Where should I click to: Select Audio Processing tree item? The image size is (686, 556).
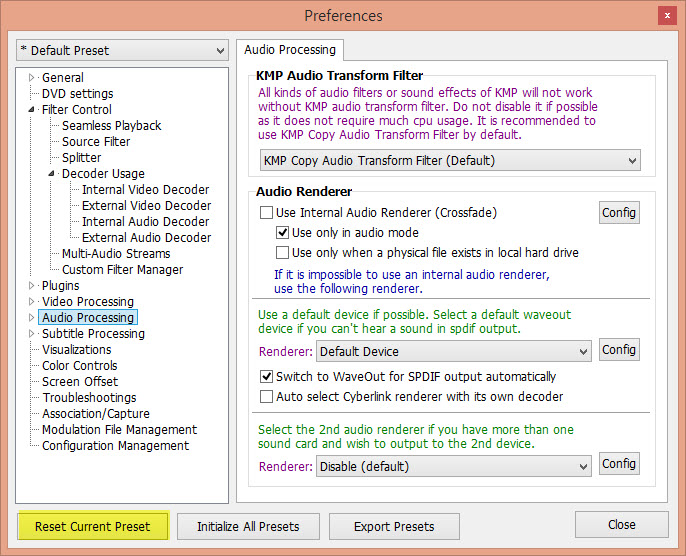[88, 318]
